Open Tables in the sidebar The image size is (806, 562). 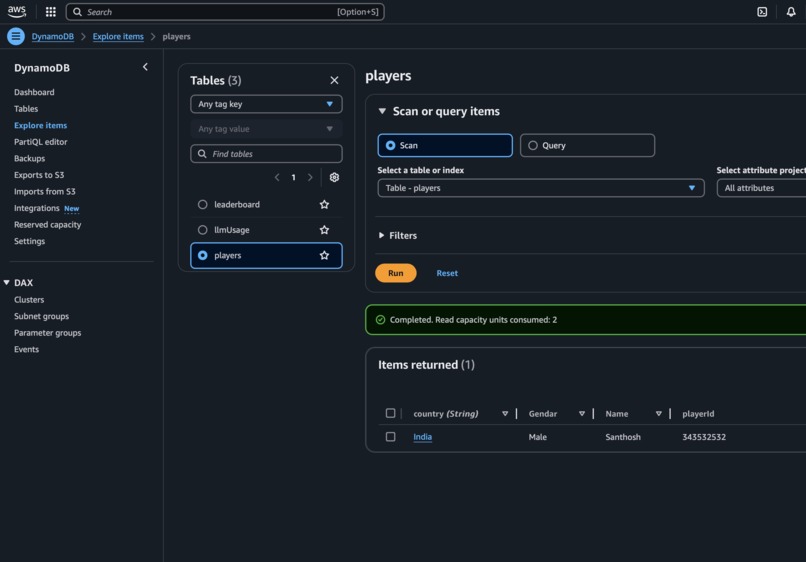[x=26, y=108]
